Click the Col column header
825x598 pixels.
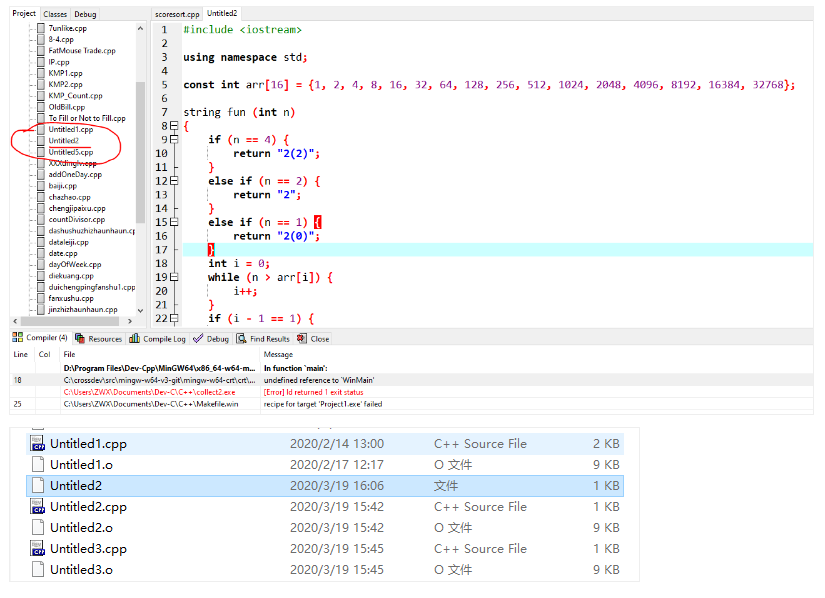point(44,354)
